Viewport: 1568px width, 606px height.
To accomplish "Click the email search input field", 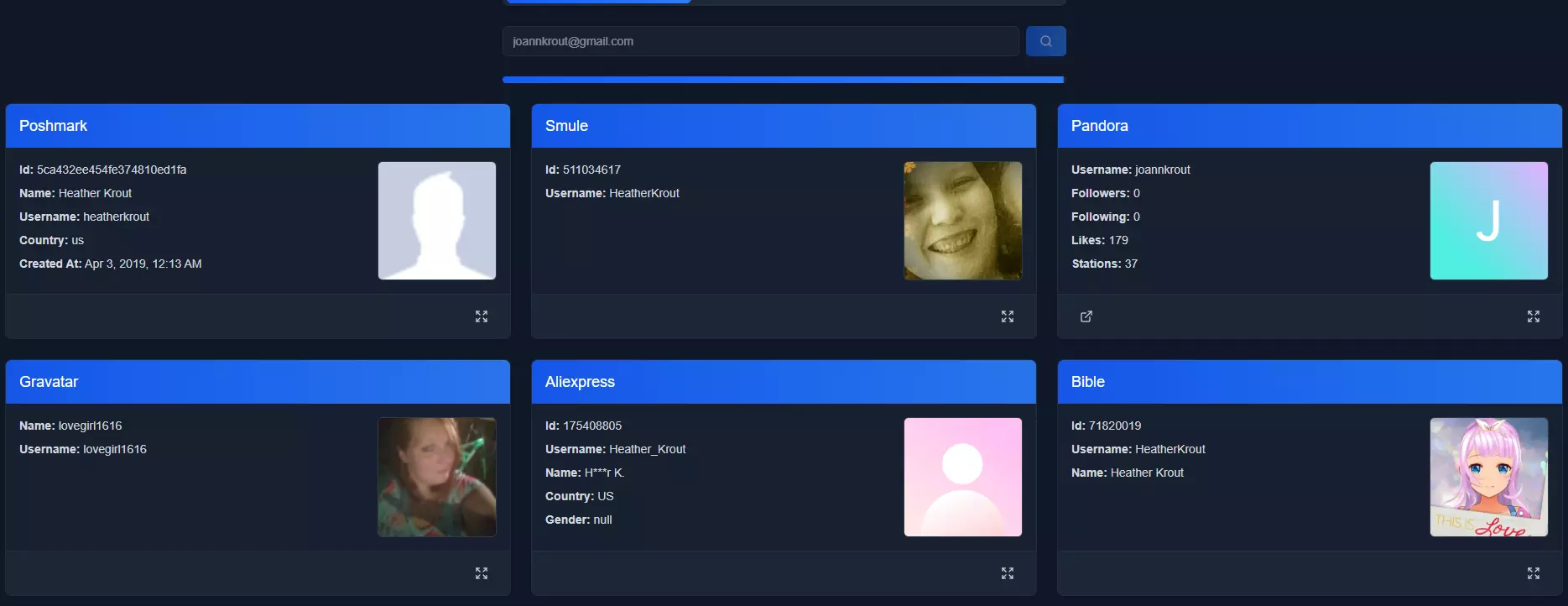I will 761,41.
